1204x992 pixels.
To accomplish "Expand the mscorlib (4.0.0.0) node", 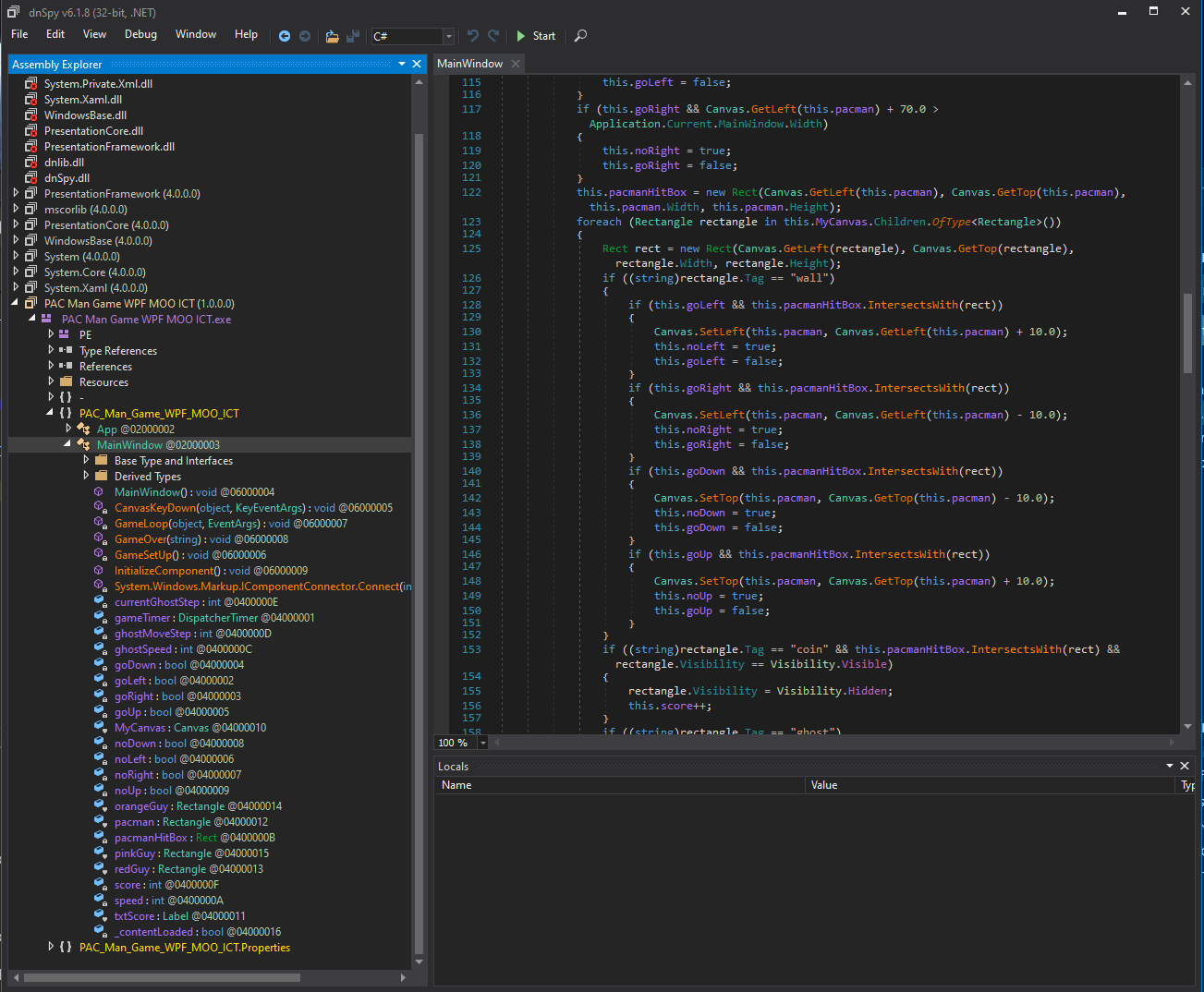I will 16,210.
